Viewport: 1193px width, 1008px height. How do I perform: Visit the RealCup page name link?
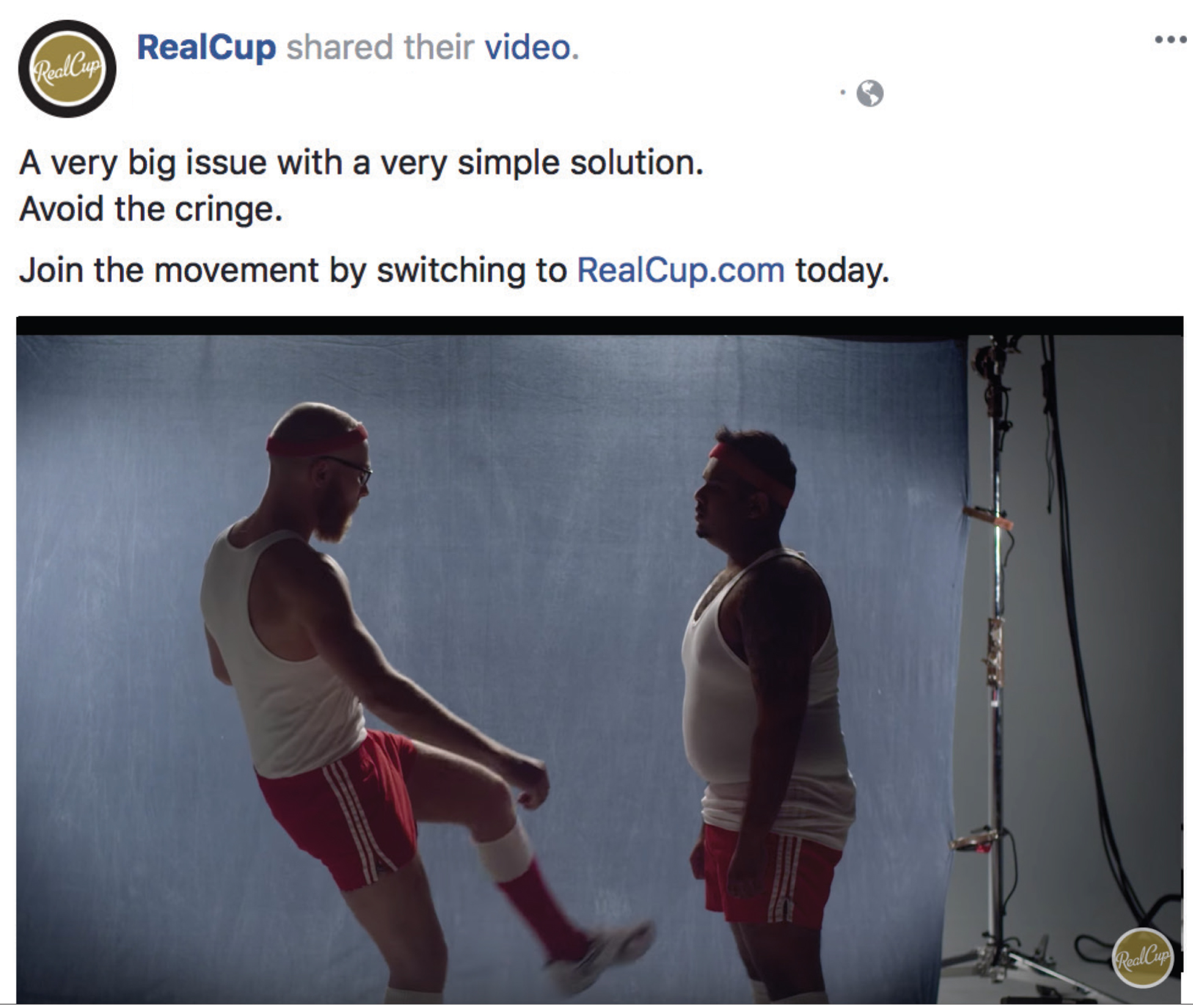pos(206,48)
